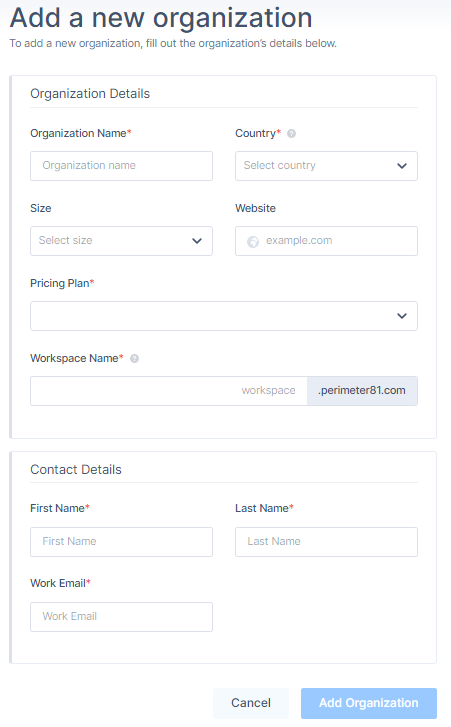Expand the Pricing Plan dropdown
The width and height of the screenshot is (451, 727).
point(224,316)
